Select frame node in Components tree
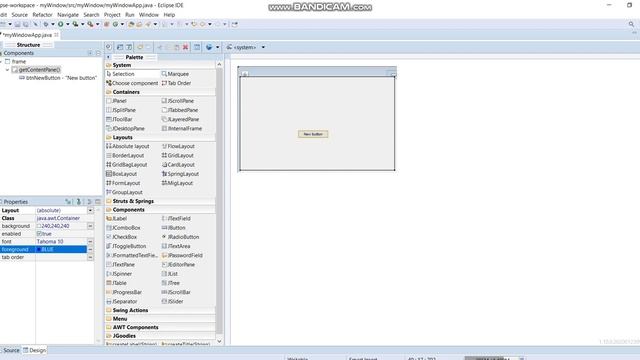640x360 pixels. pyautogui.click(x=16, y=62)
